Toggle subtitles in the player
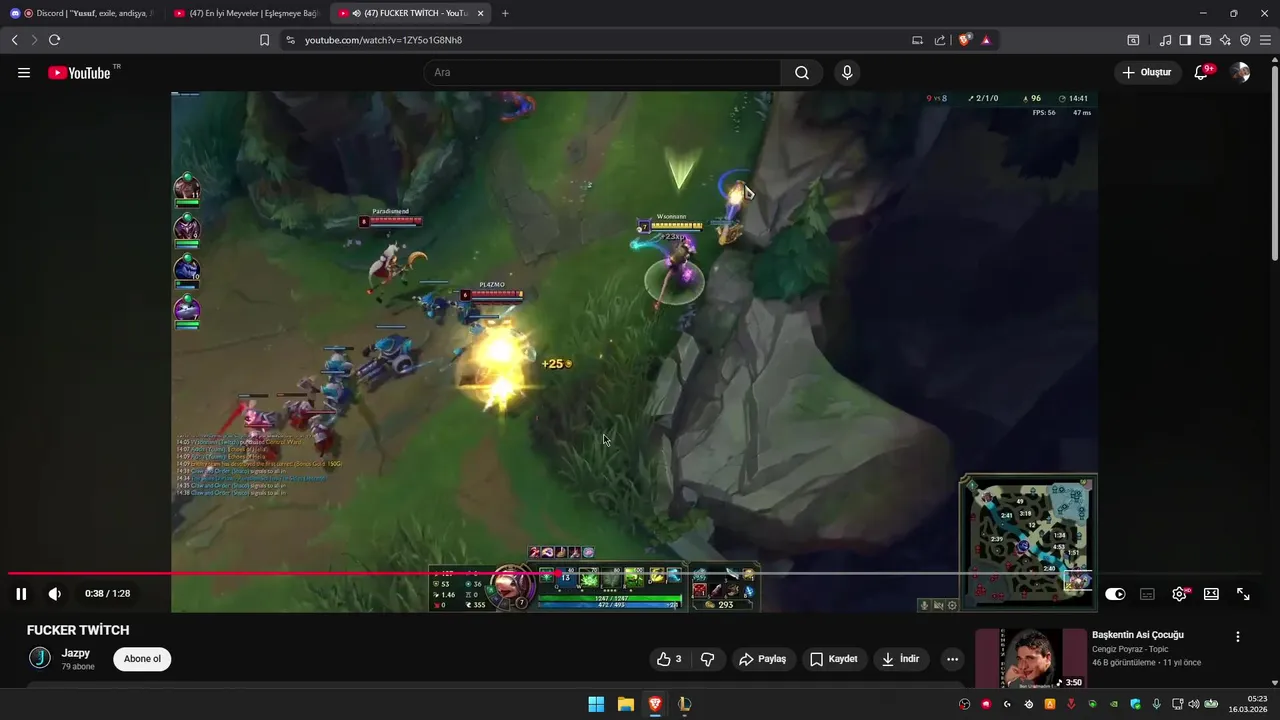 point(1147,594)
